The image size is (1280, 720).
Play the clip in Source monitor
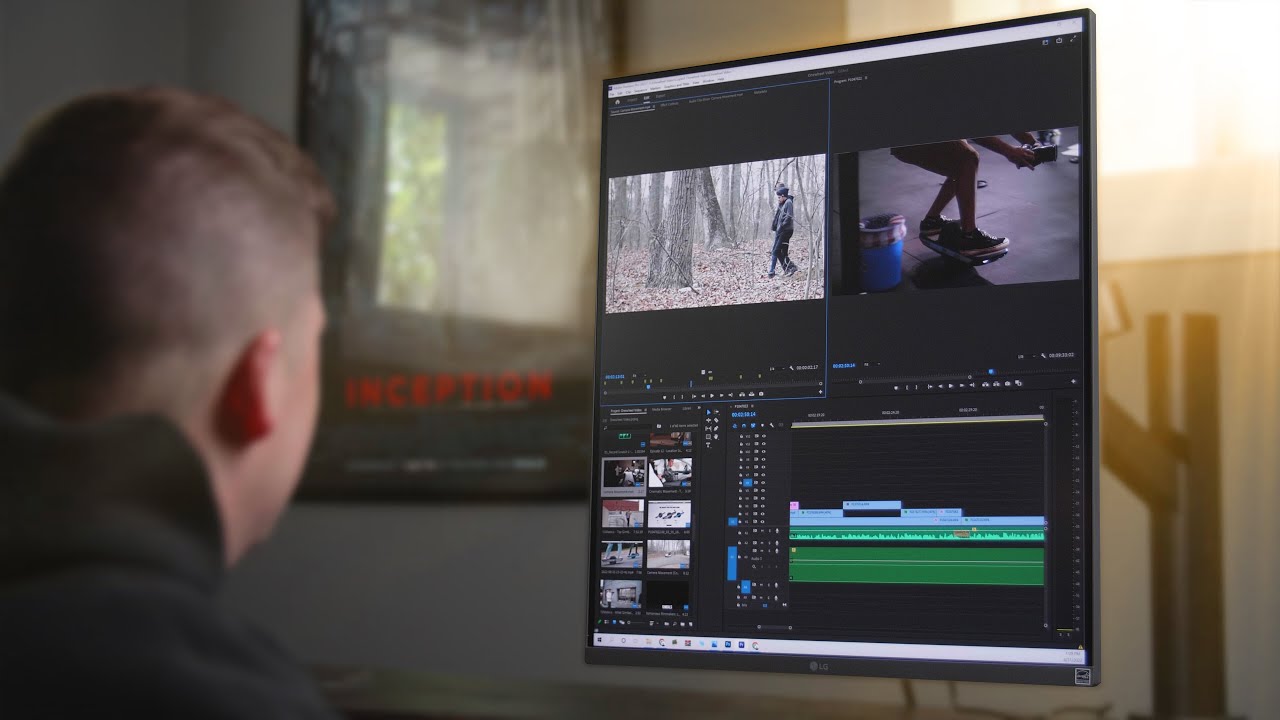point(712,395)
